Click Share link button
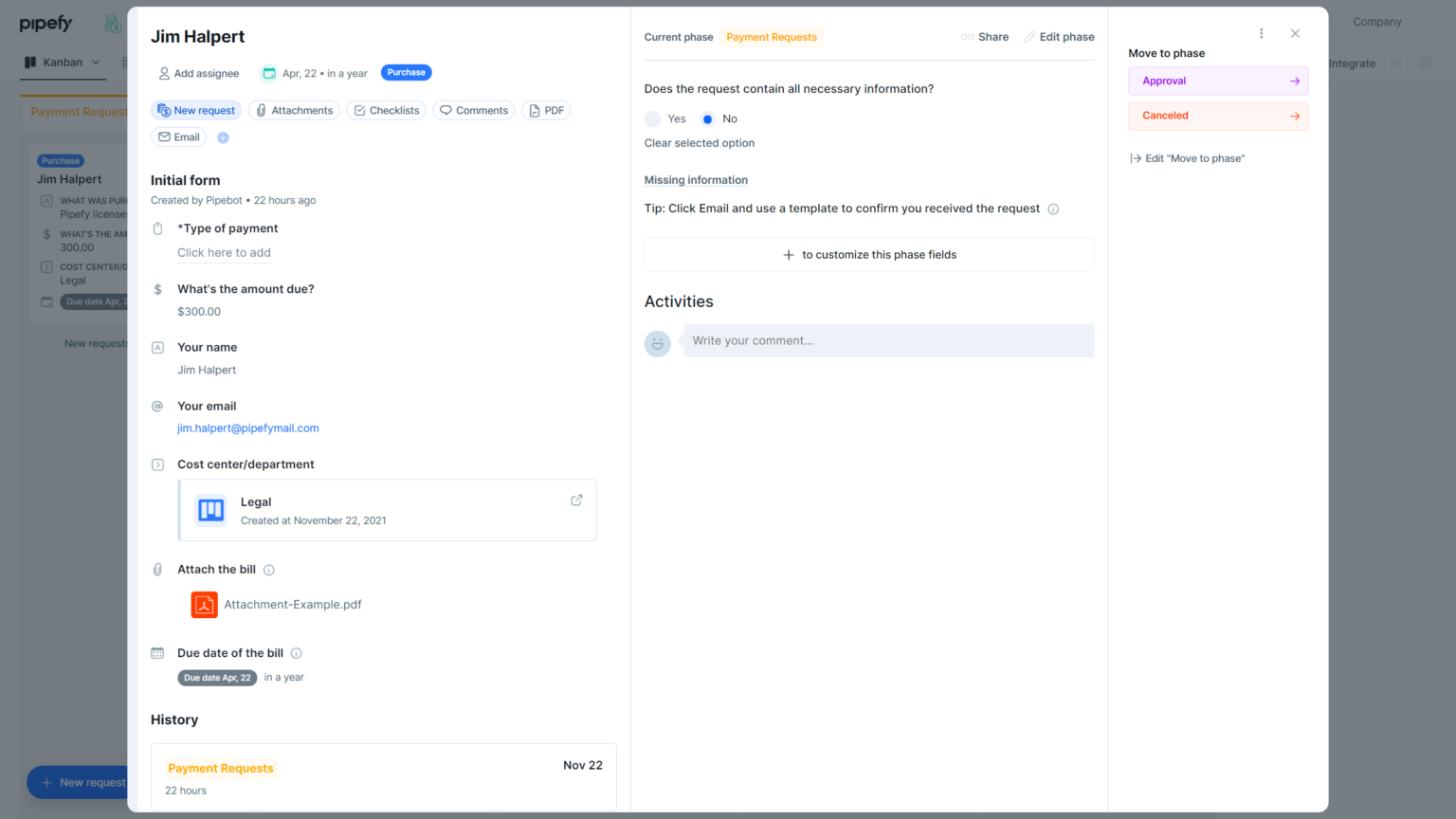 pos(985,37)
